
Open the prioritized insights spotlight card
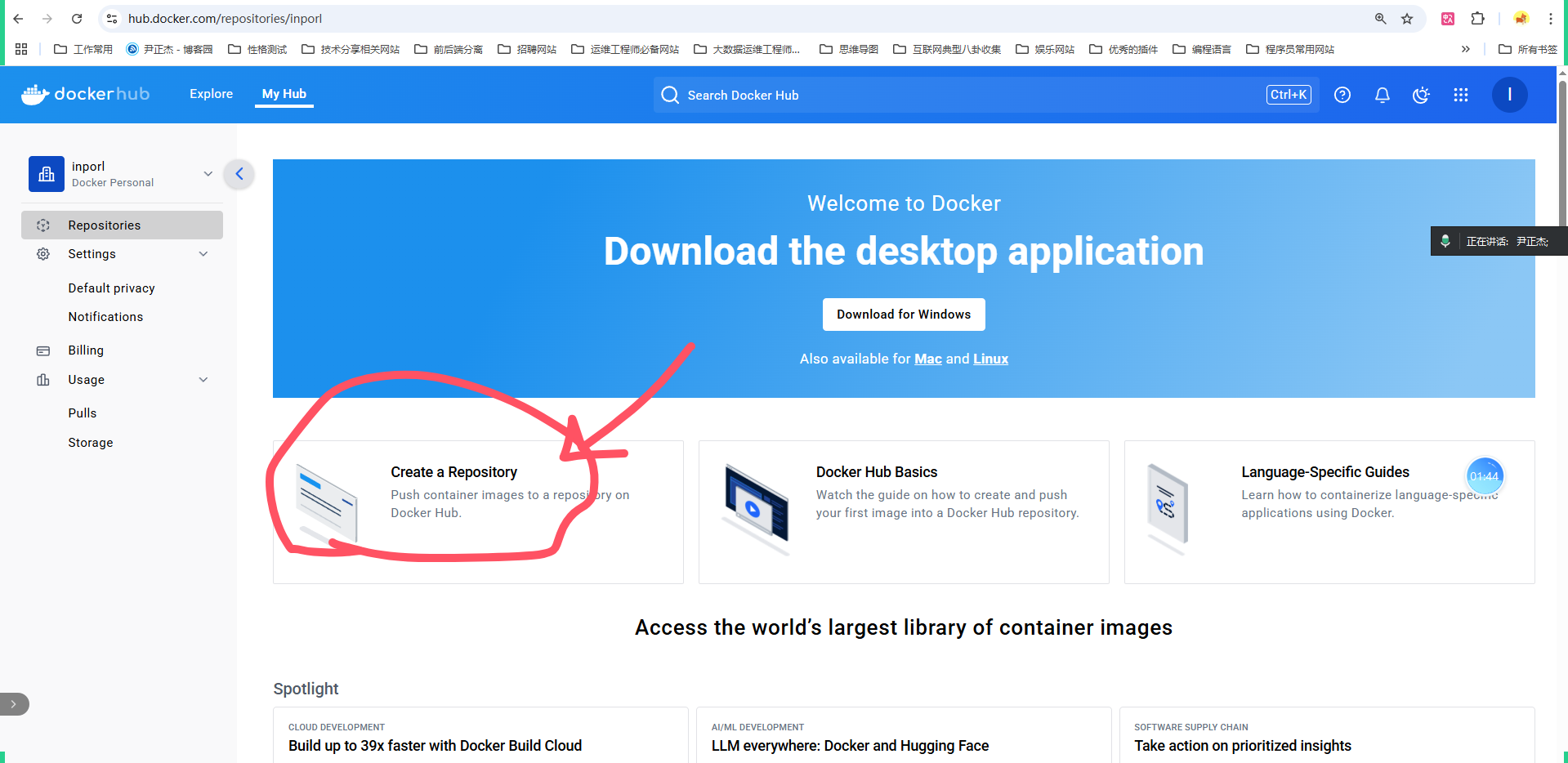tap(1327, 735)
